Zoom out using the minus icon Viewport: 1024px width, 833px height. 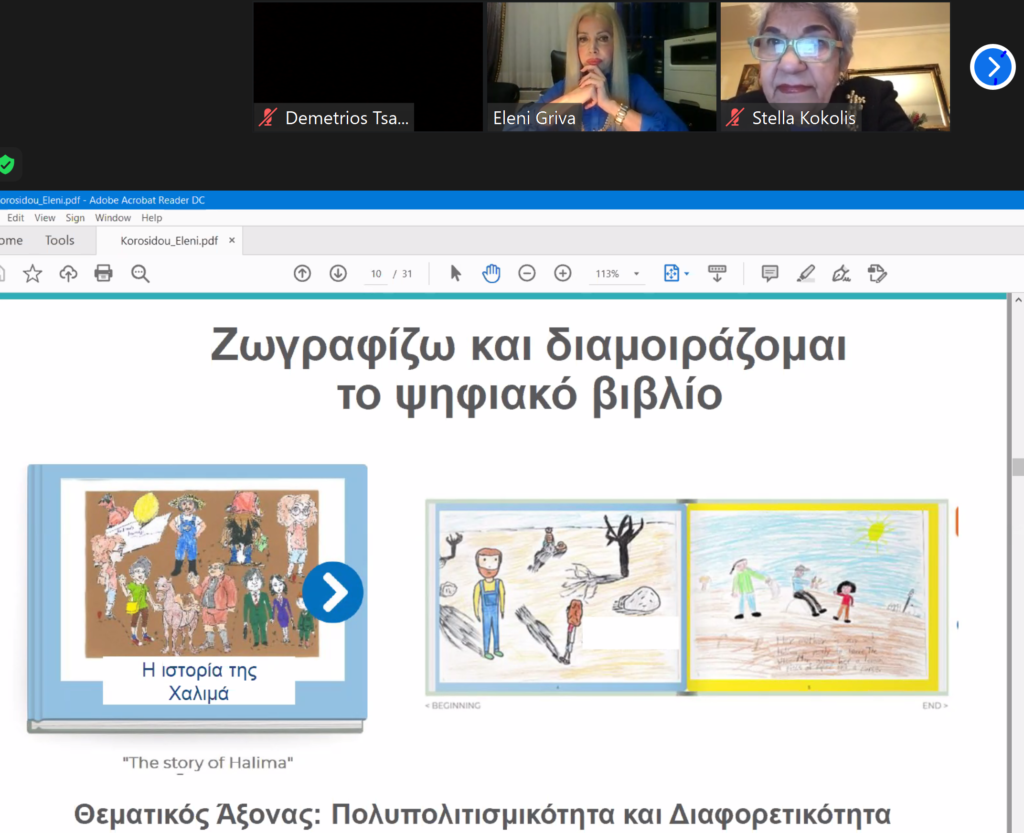(x=527, y=273)
